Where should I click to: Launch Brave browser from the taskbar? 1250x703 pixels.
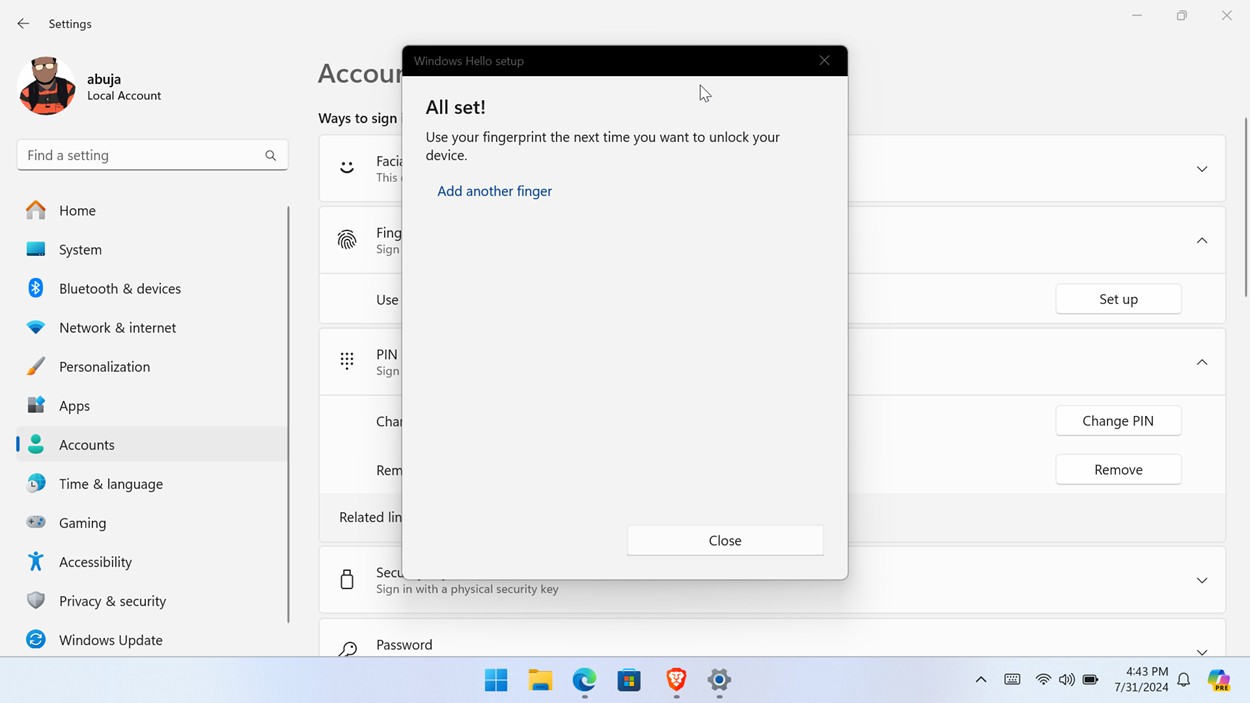pyautogui.click(x=675, y=681)
